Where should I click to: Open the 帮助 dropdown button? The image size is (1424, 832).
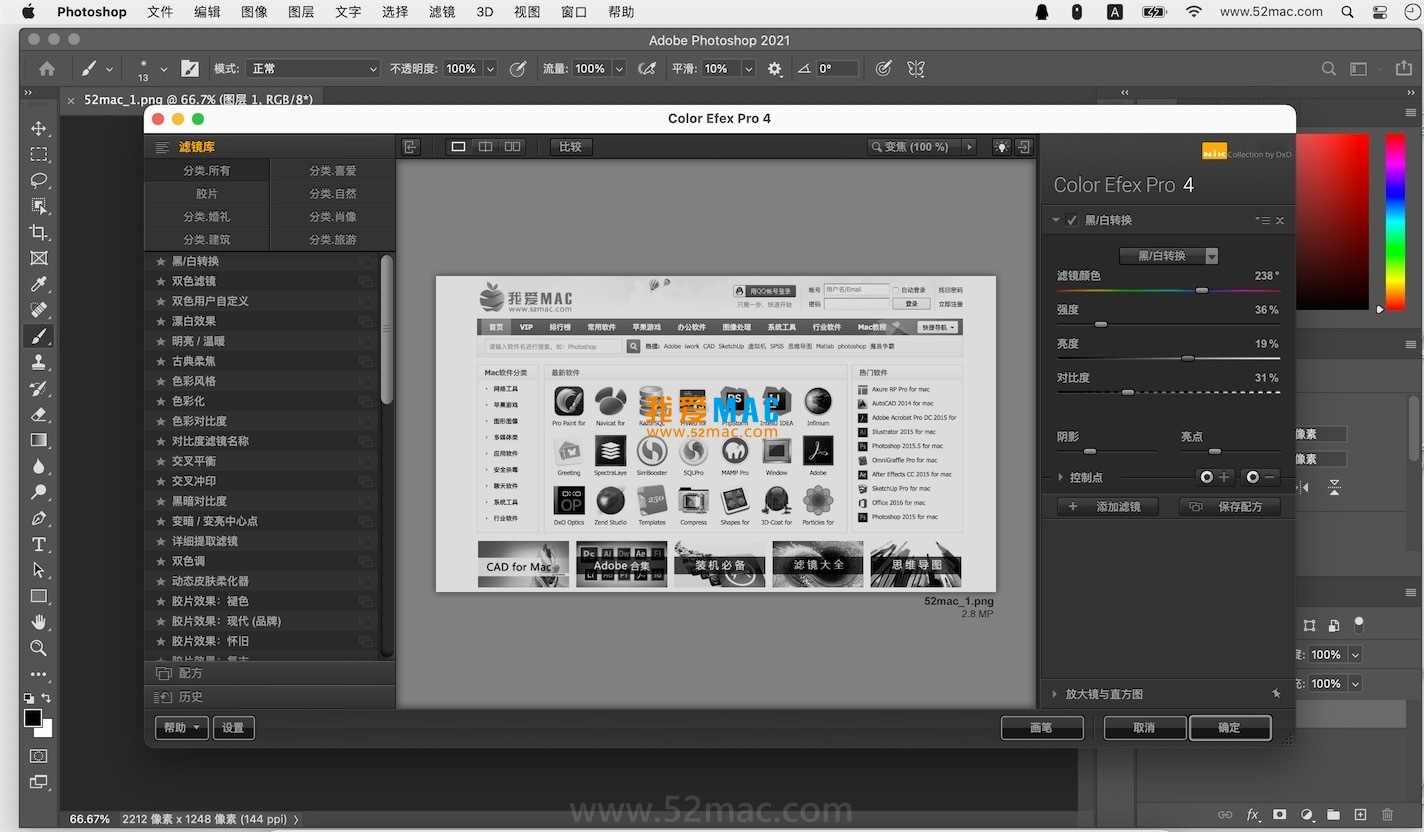(182, 728)
